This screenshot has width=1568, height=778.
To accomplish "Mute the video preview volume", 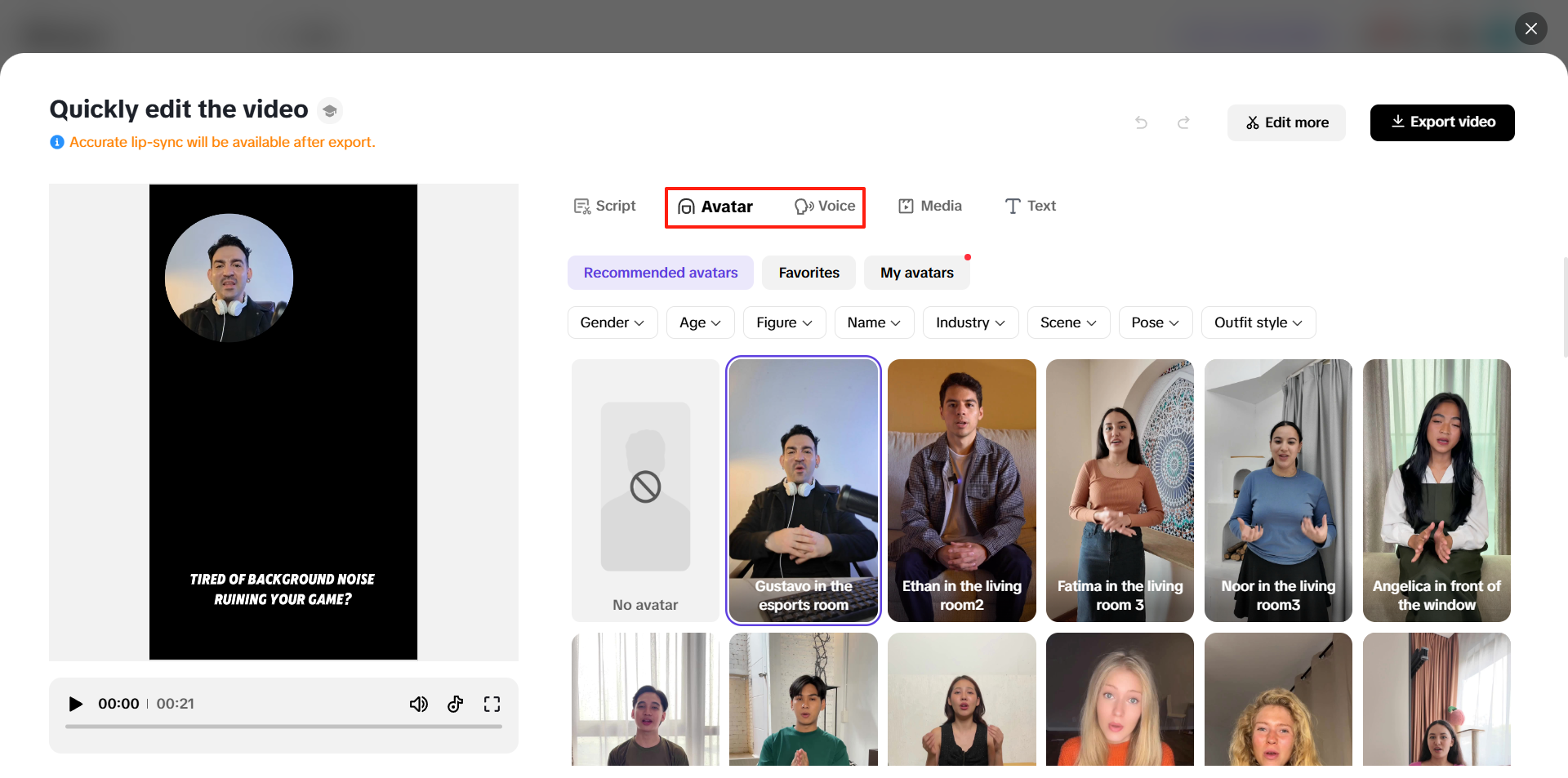I will [x=419, y=703].
